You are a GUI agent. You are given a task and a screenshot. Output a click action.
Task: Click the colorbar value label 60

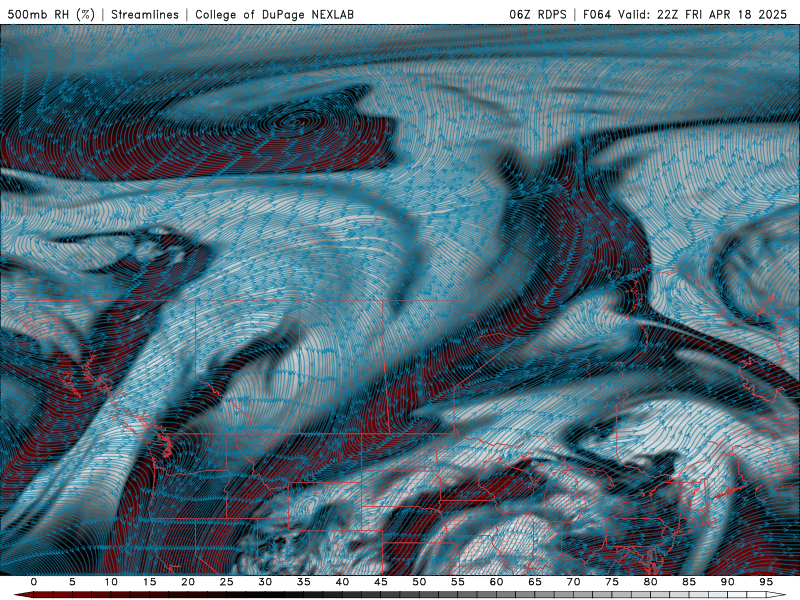496,582
